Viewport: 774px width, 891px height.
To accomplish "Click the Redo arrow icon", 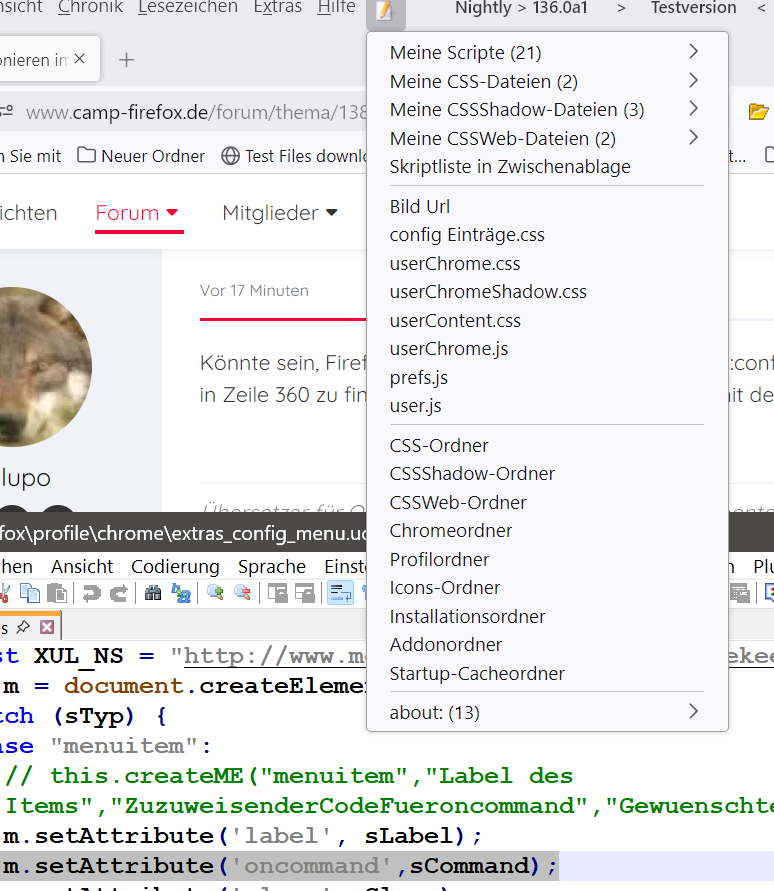I will click(119, 594).
